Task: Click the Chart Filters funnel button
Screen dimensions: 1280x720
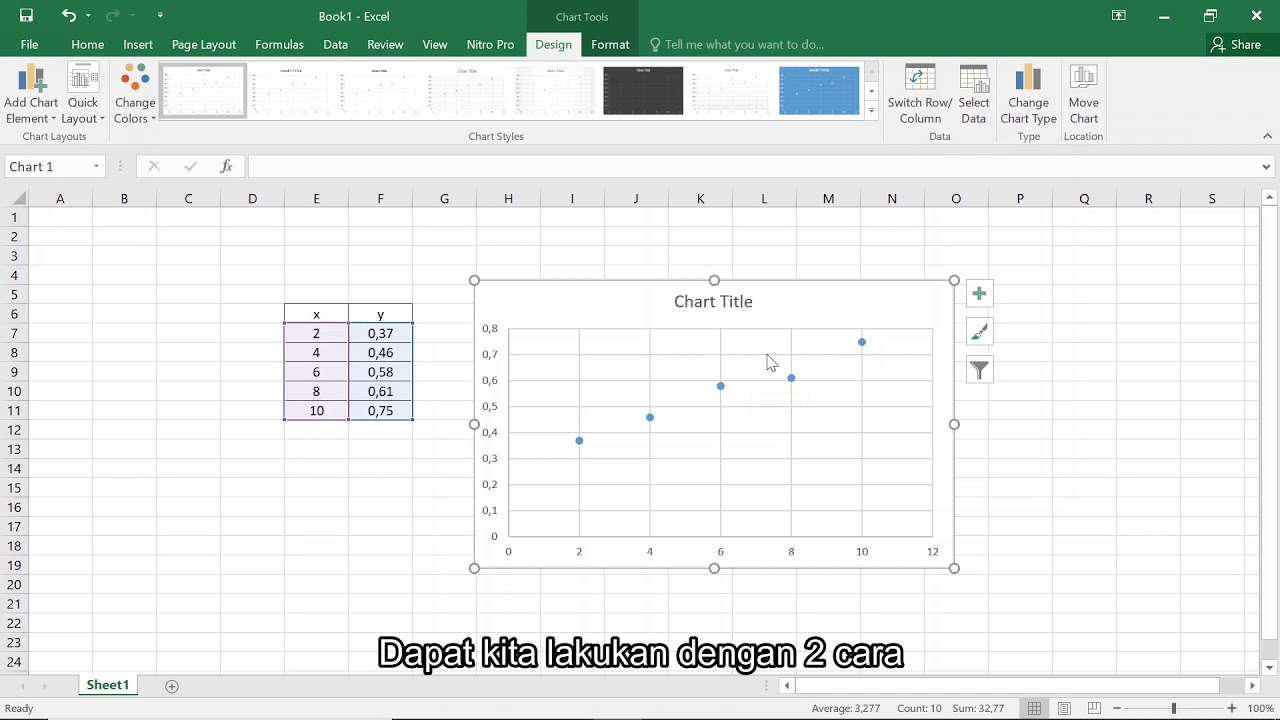Action: pyautogui.click(x=979, y=370)
